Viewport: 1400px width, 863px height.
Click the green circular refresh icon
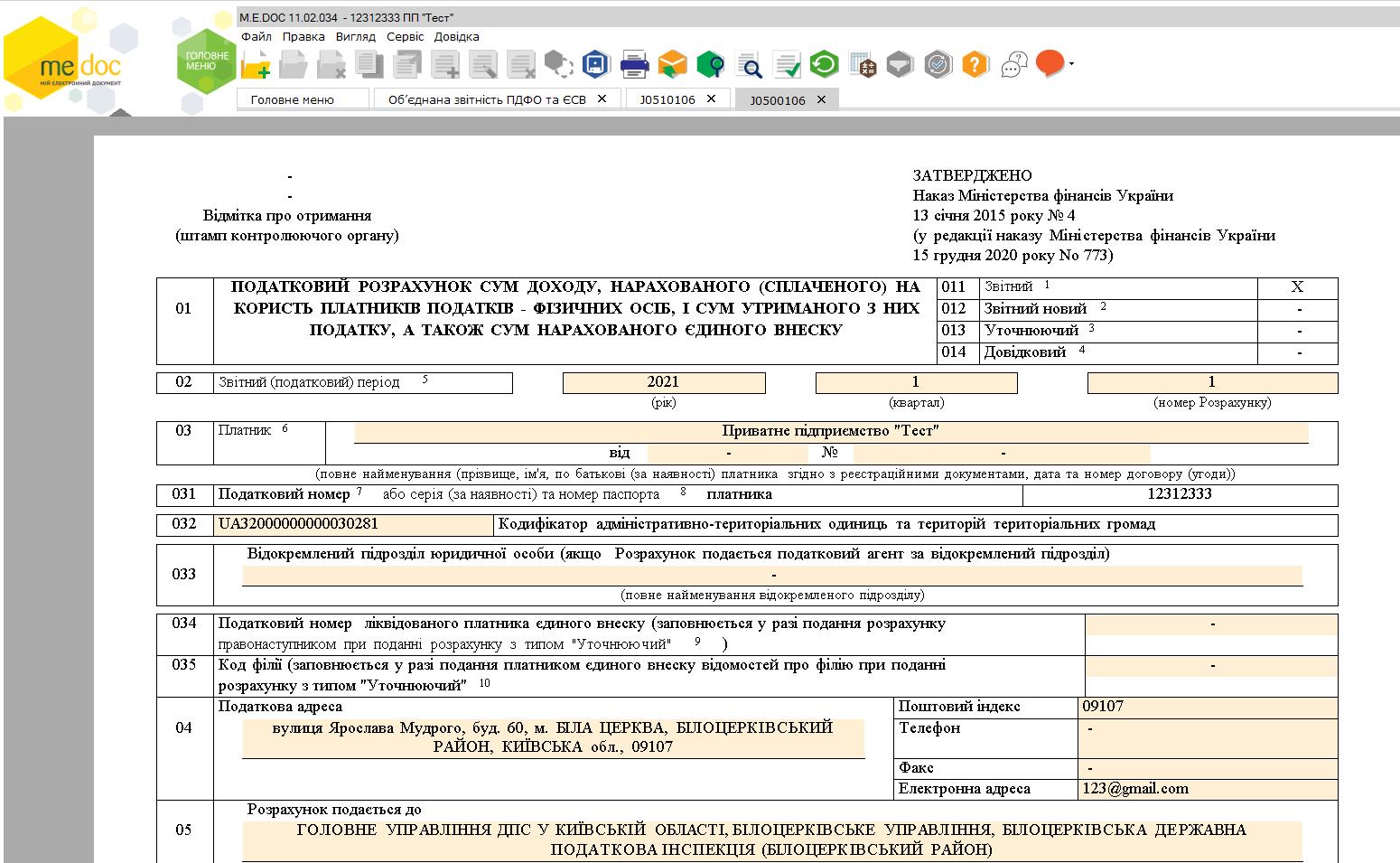[824, 64]
